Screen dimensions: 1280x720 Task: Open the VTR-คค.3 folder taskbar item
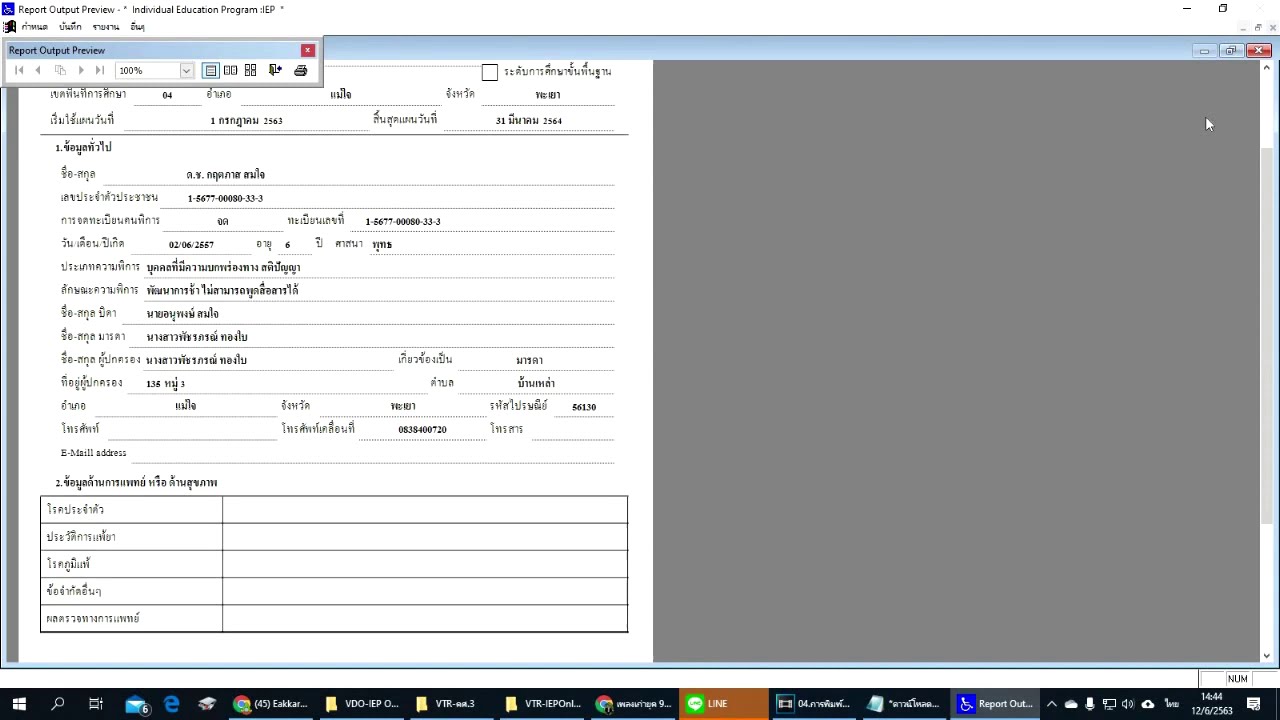[452, 704]
